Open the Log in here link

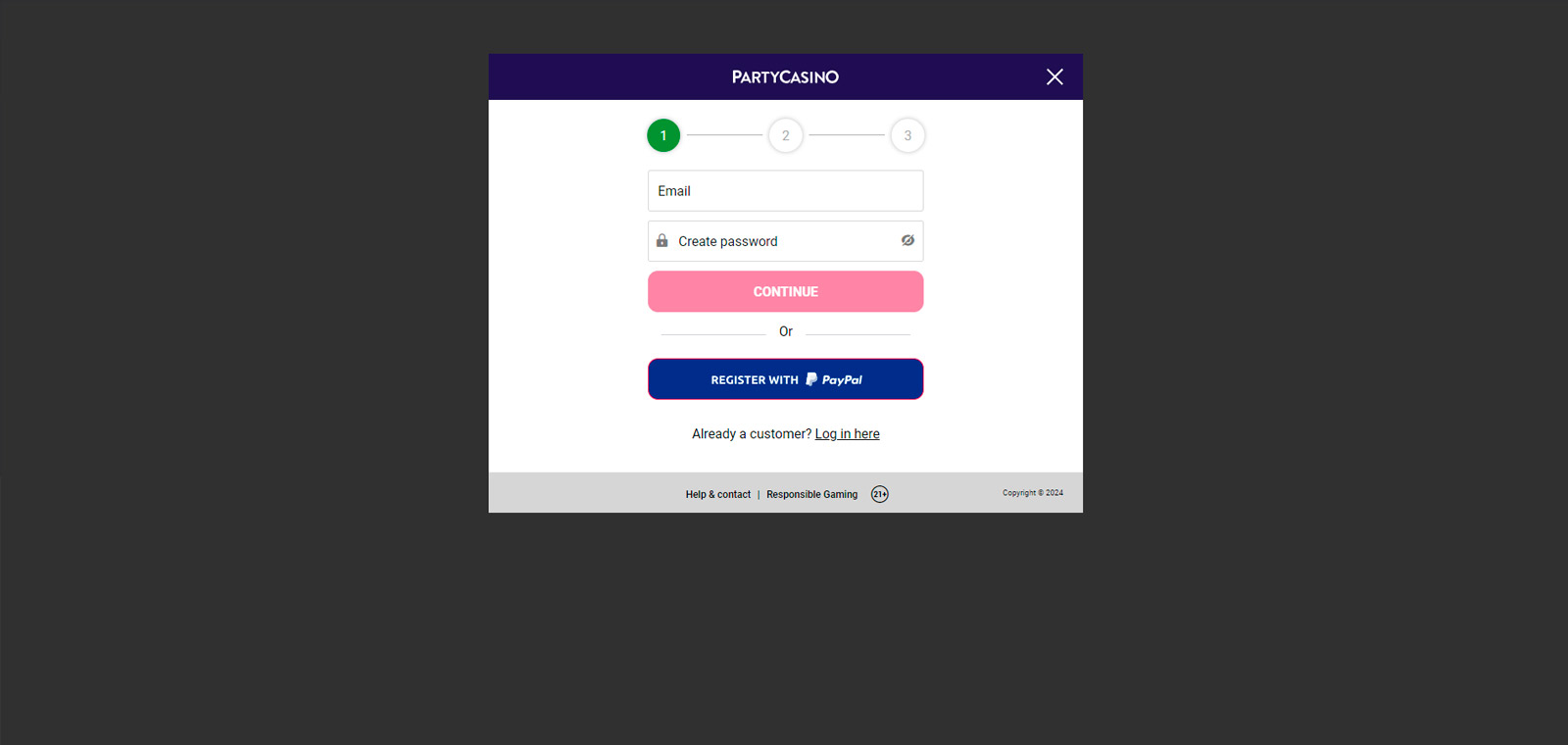(847, 433)
